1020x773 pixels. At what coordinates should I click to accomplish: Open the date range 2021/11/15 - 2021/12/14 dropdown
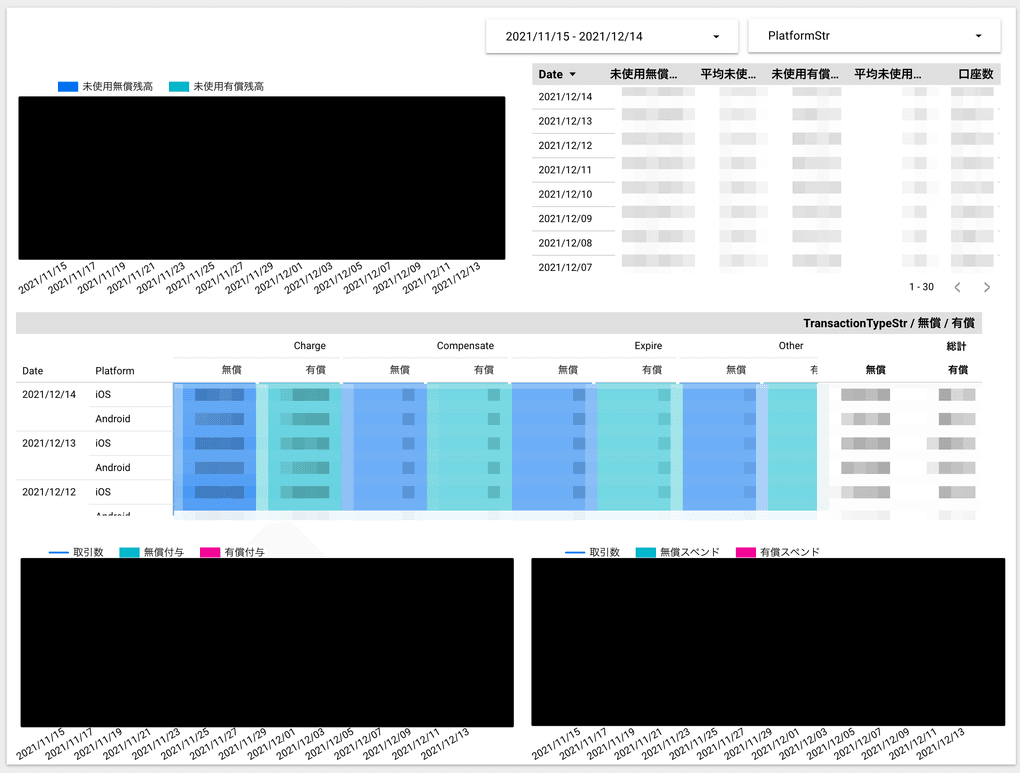pyautogui.click(x=612, y=36)
